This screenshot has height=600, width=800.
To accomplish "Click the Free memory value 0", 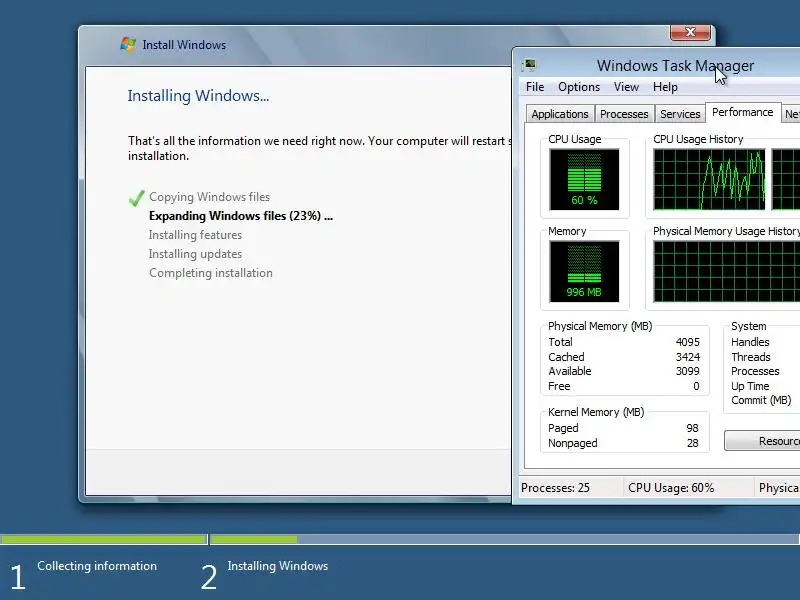I will tap(696, 386).
